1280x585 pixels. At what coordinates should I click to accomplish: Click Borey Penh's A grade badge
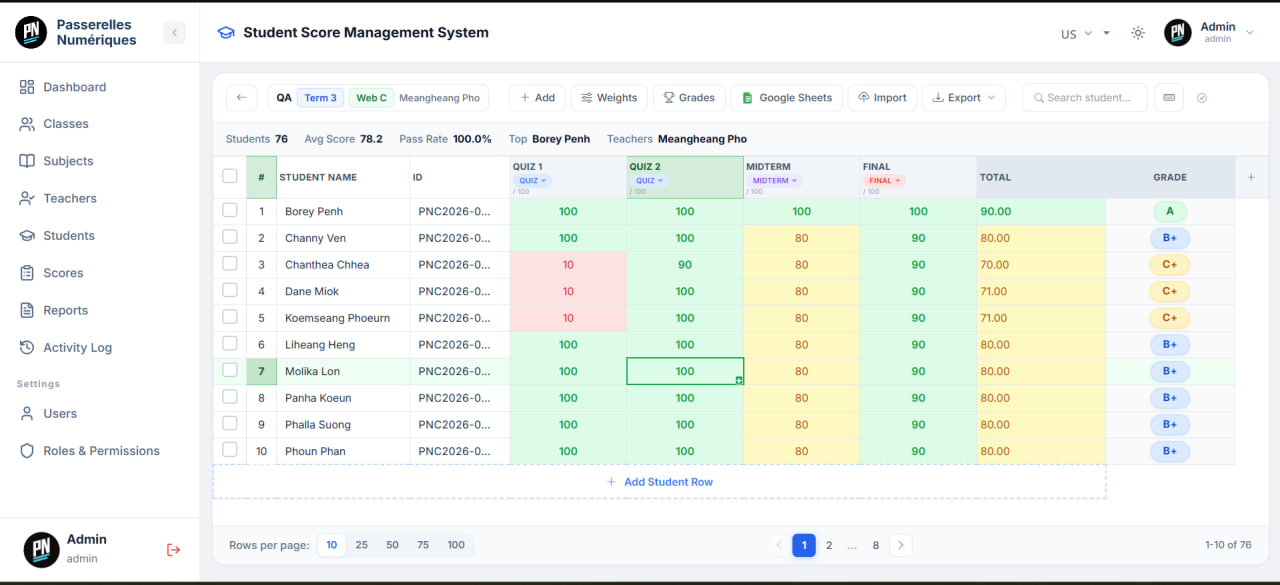point(1170,211)
